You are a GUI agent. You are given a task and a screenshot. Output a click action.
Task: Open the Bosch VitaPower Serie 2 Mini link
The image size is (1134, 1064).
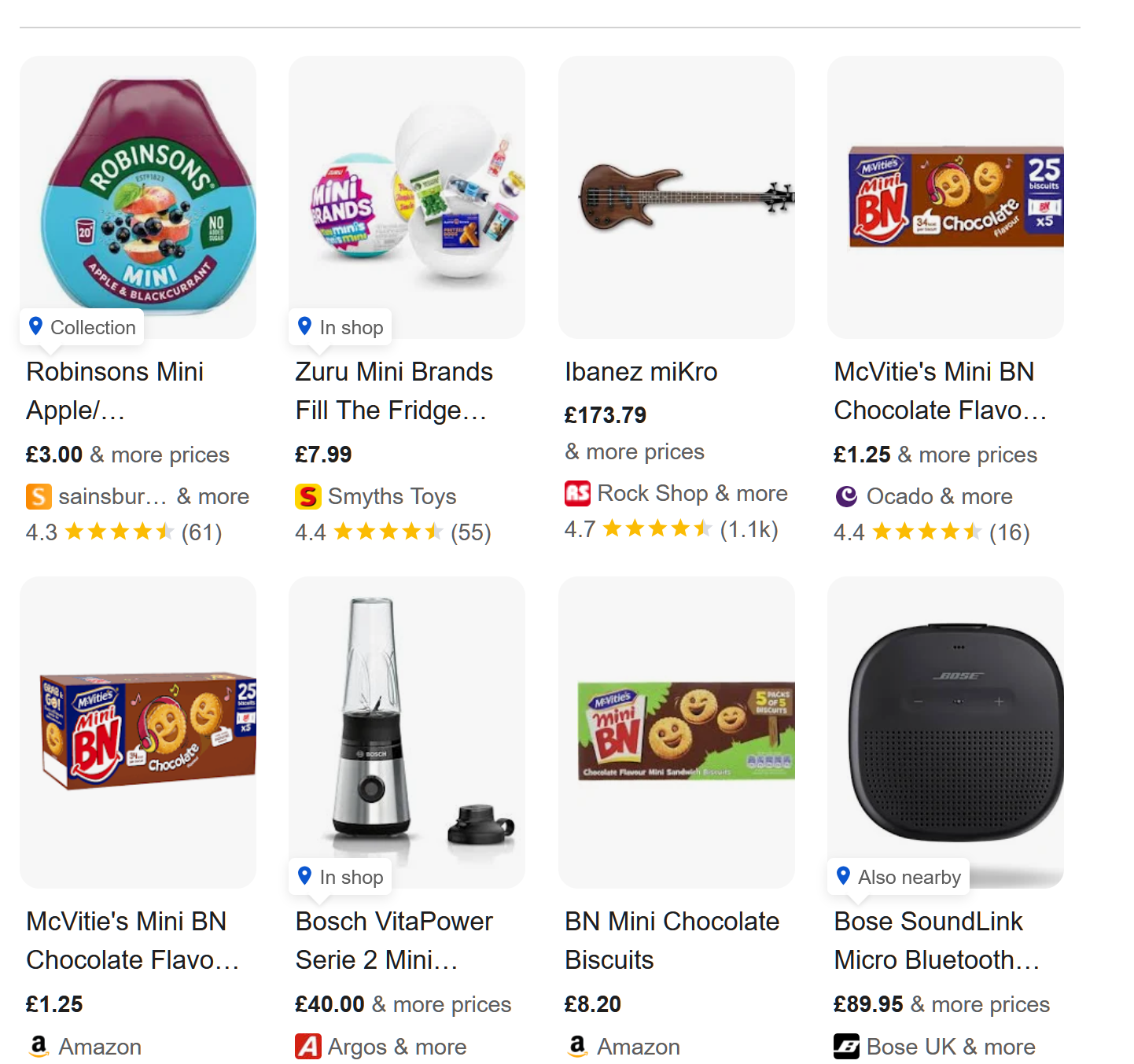tap(393, 941)
